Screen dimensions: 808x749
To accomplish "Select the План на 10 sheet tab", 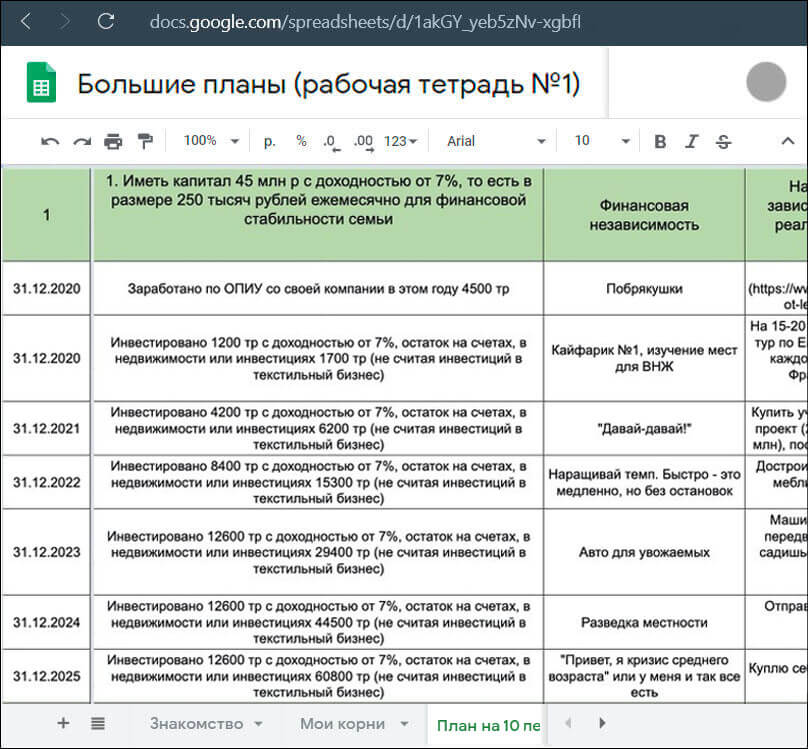I will point(487,725).
